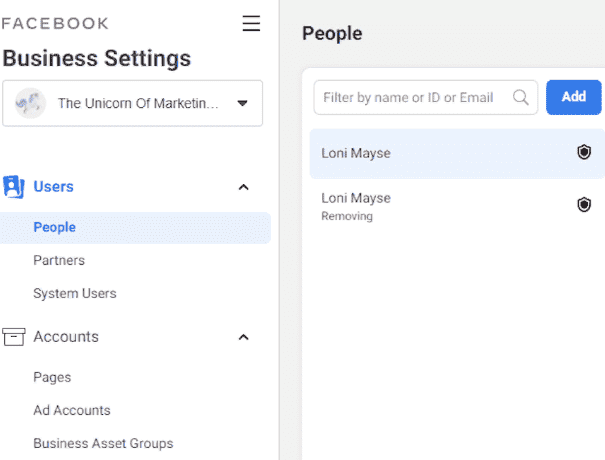Open the business account dropdown arrow
This screenshot has height=460, width=605.
[242, 103]
